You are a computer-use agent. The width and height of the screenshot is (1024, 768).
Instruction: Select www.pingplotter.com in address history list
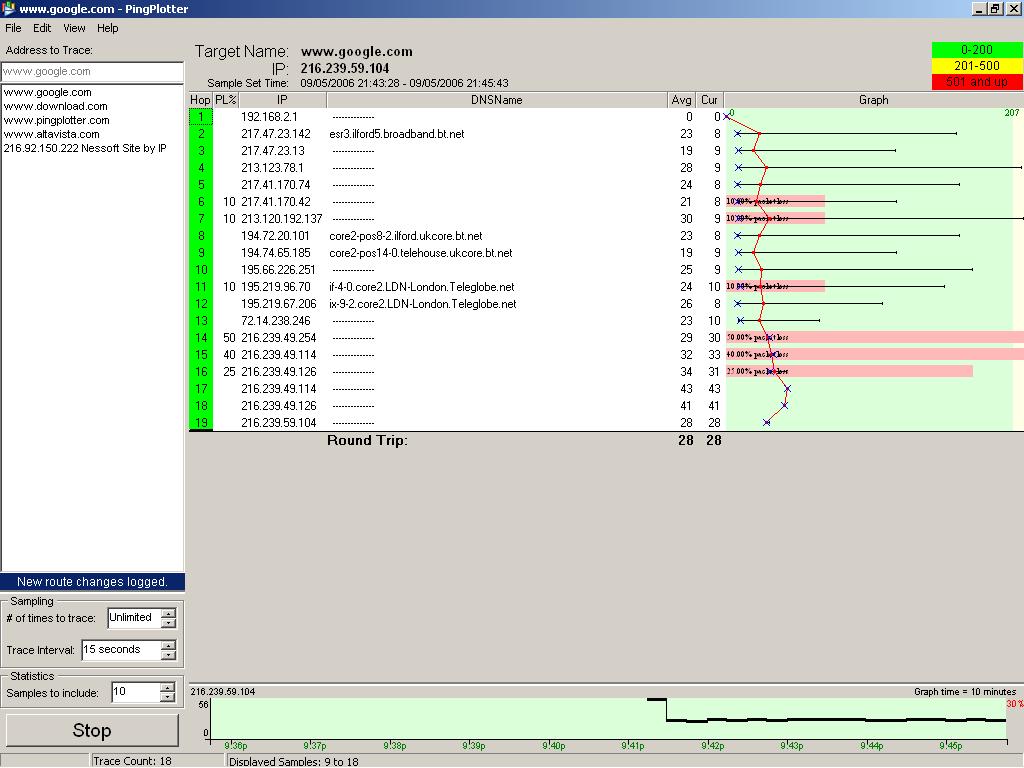[56, 120]
